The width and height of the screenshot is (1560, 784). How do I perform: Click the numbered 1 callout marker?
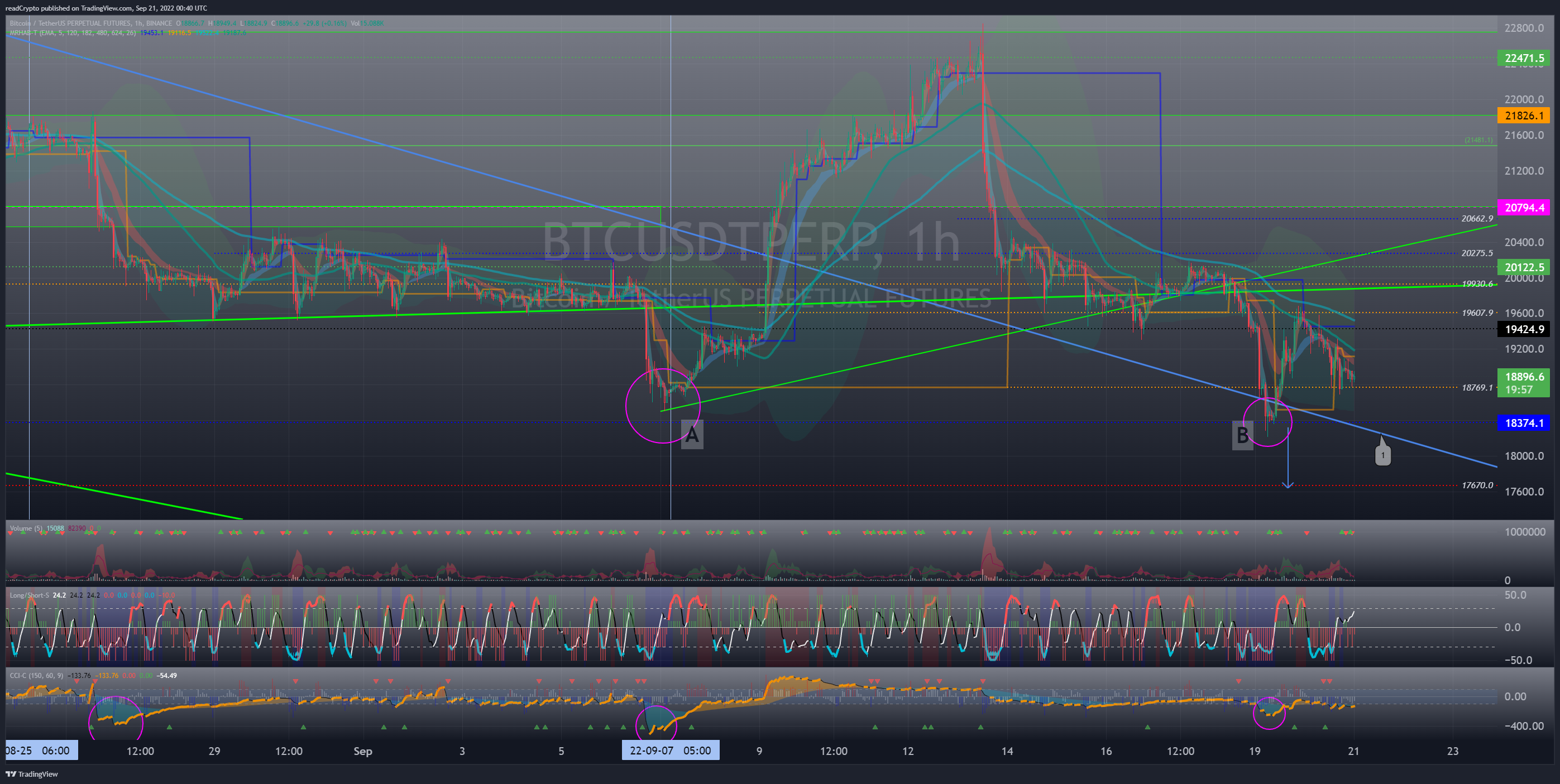coord(1382,455)
